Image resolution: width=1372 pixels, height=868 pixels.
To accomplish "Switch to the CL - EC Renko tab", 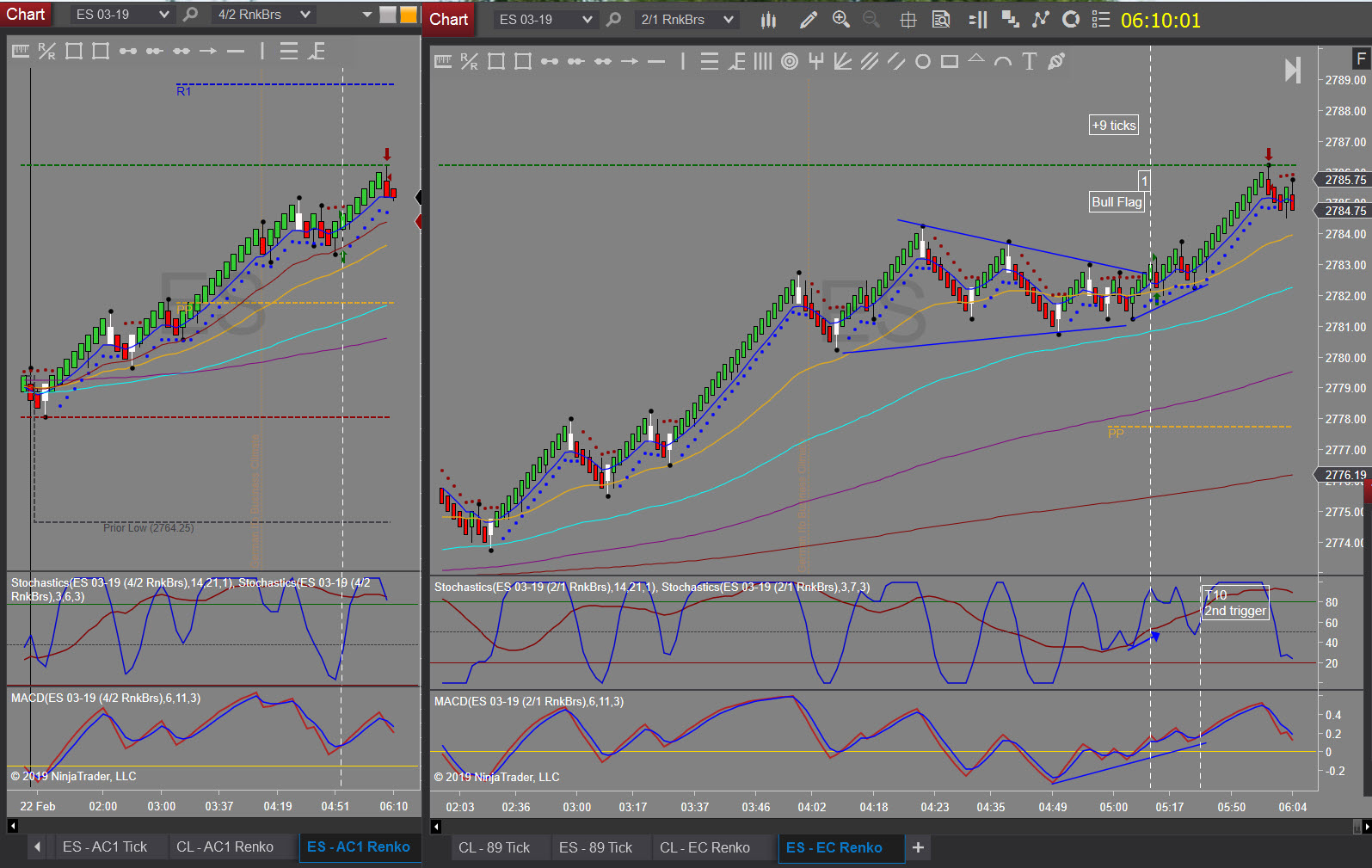I will (x=704, y=848).
